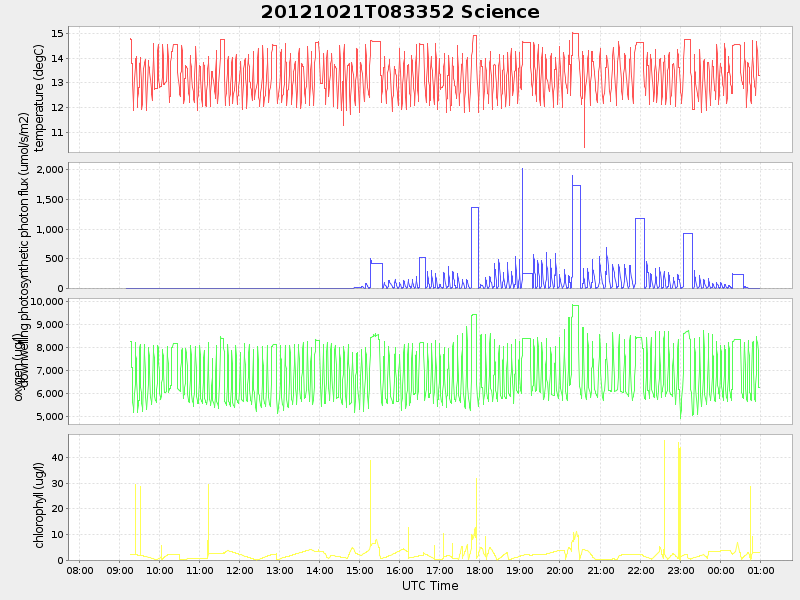Click the oxygen axis value 6,000
800x600 pixels.
(49, 393)
